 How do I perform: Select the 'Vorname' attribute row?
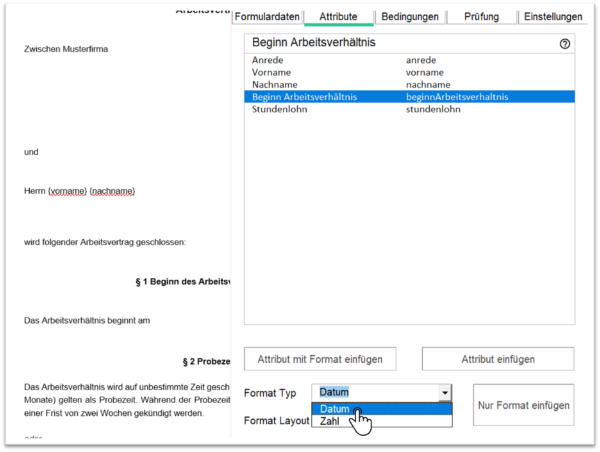tap(409, 72)
